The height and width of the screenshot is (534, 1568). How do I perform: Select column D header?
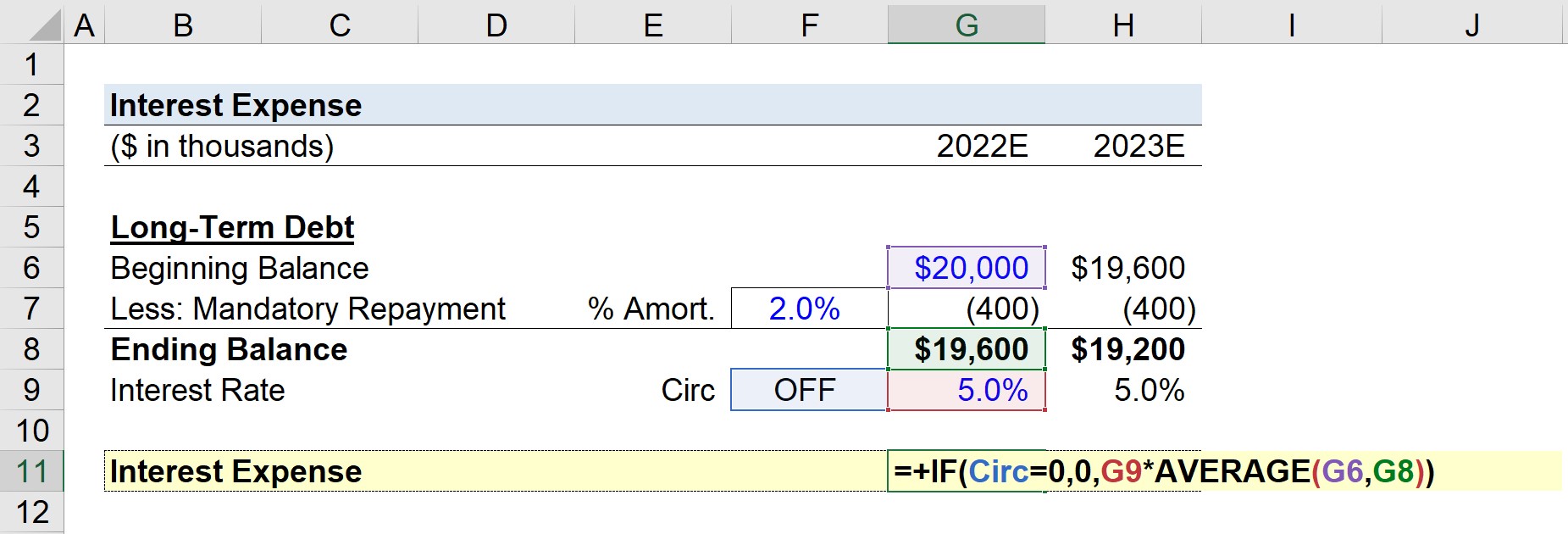(496, 25)
